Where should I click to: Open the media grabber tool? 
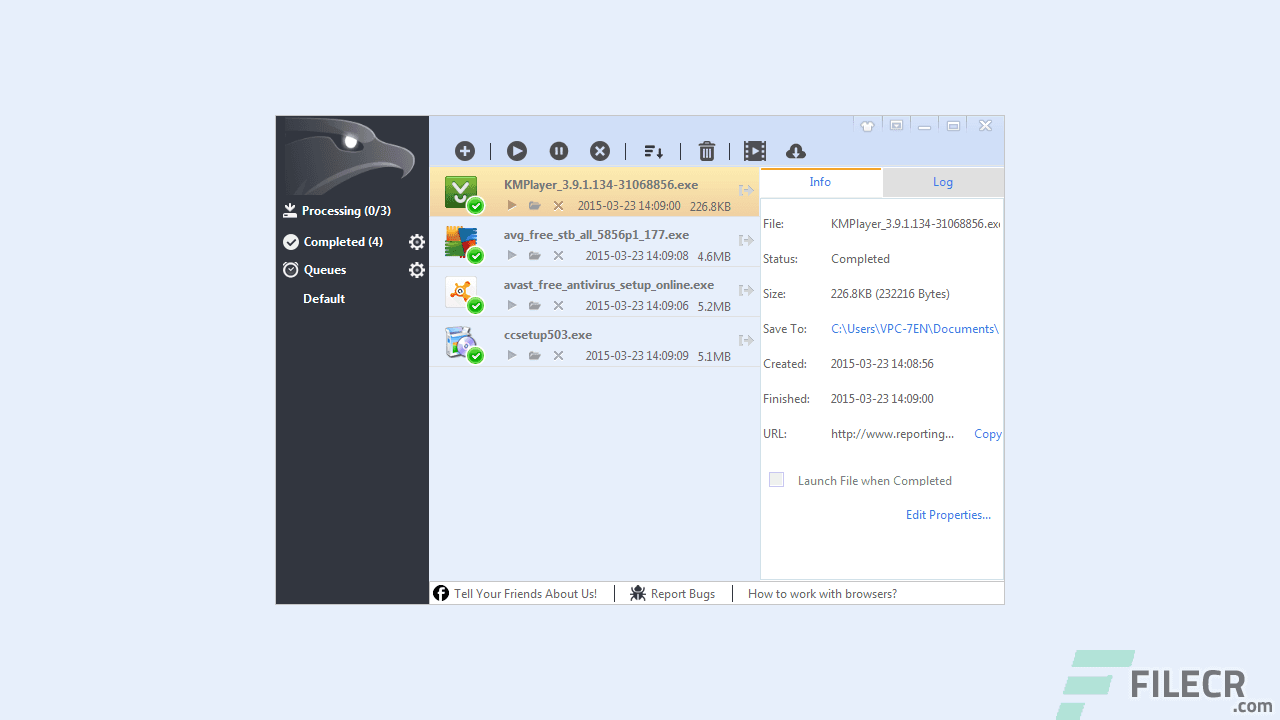[x=754, y=150]
